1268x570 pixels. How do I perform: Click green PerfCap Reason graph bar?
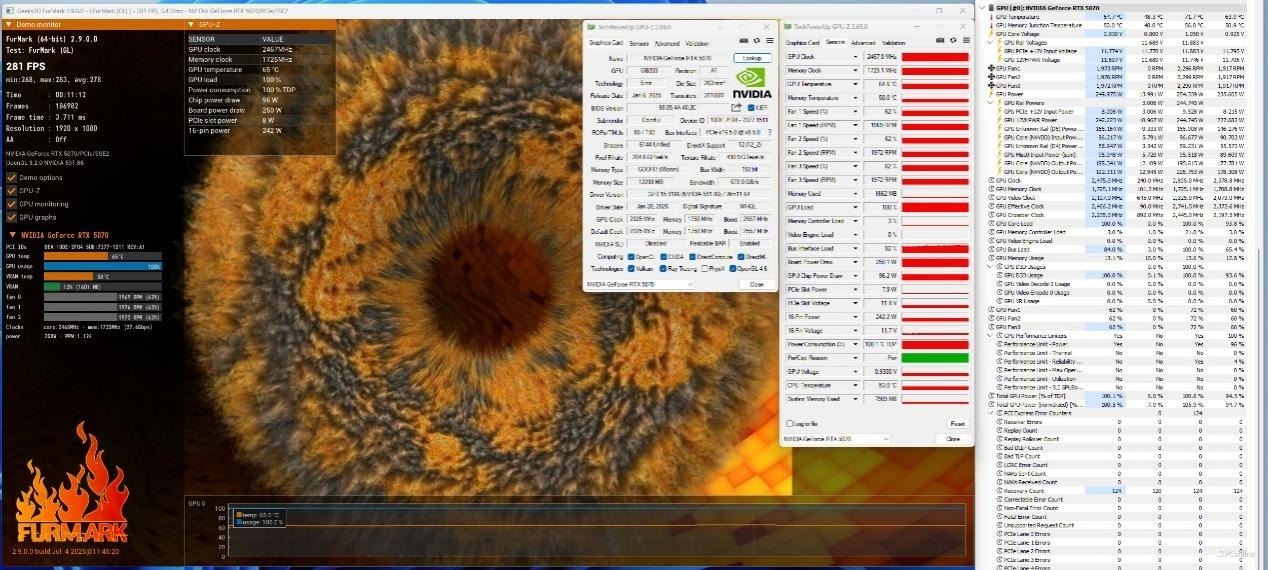[x=935, y=357]
